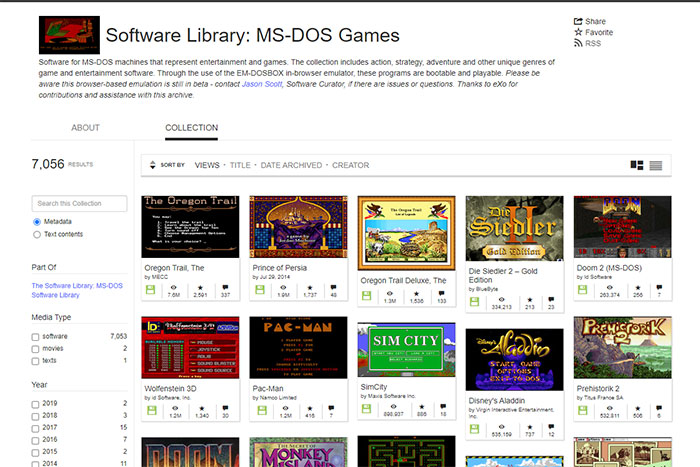Open the Prince of Persia title link
The image size is (700, 467).
(x=279, y=268)
